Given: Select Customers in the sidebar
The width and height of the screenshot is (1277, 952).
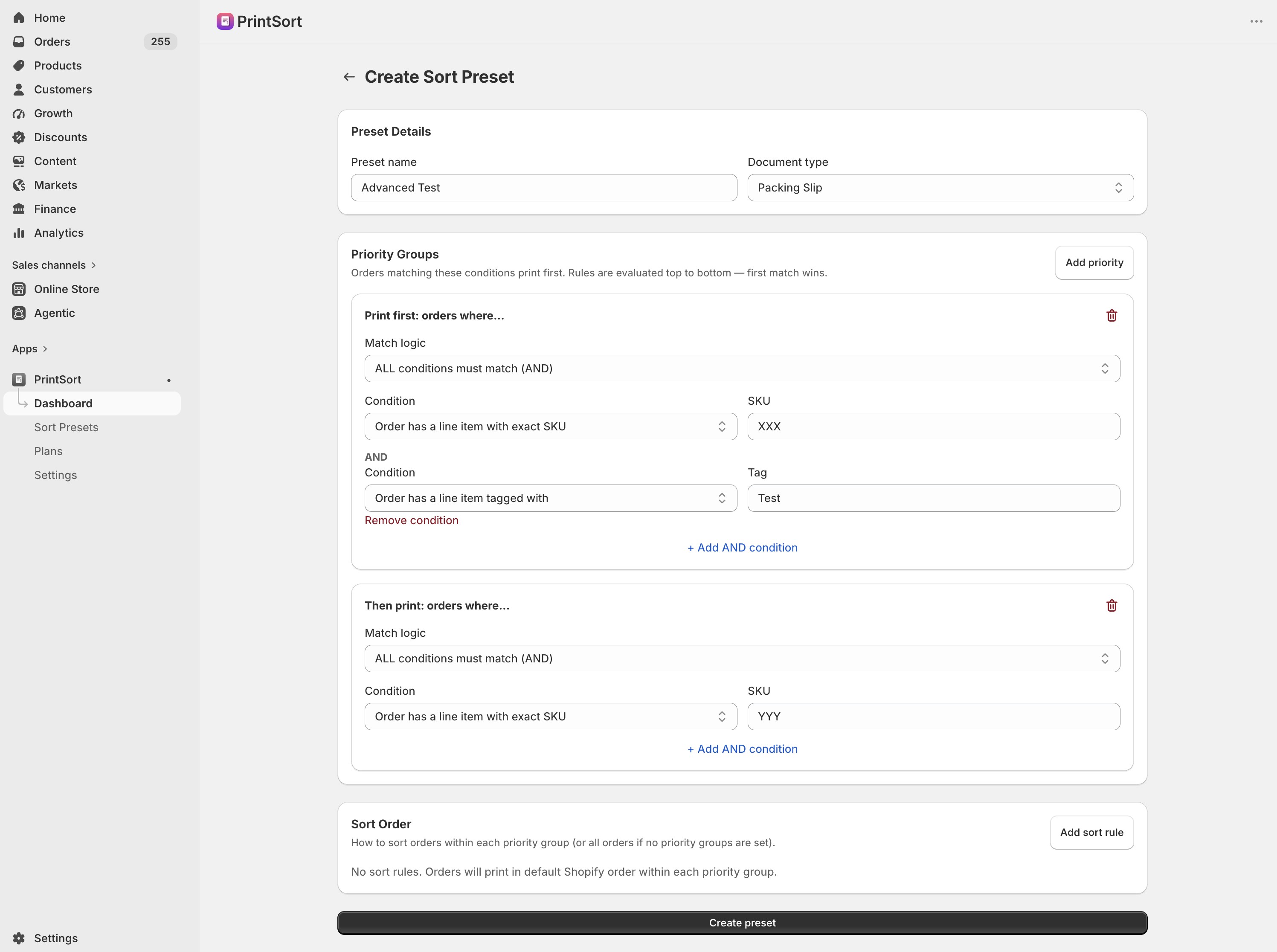Looking at the screenshot, I should tap(63, 89).
